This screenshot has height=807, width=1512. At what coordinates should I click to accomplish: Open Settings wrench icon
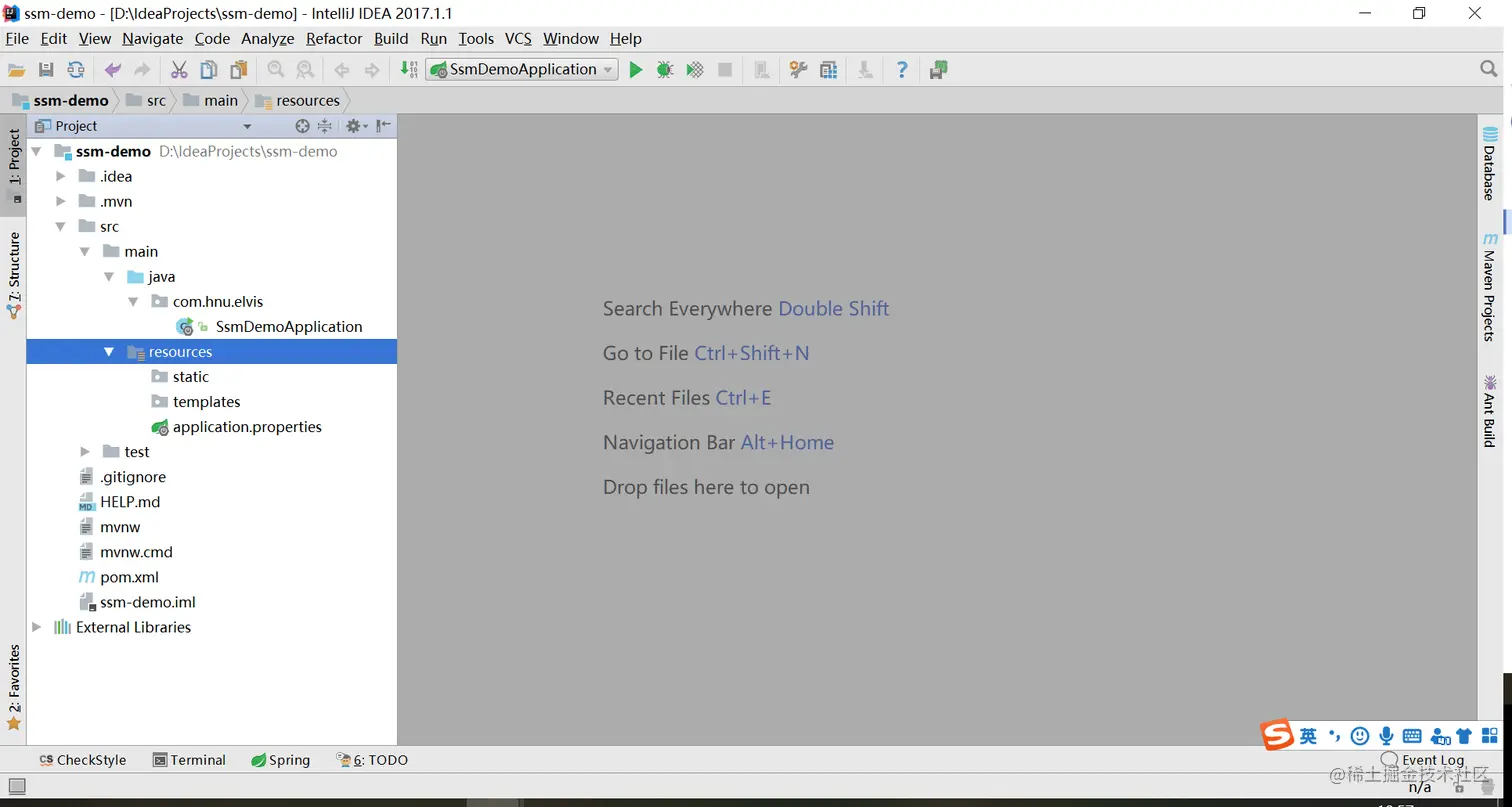coord(798,70)
